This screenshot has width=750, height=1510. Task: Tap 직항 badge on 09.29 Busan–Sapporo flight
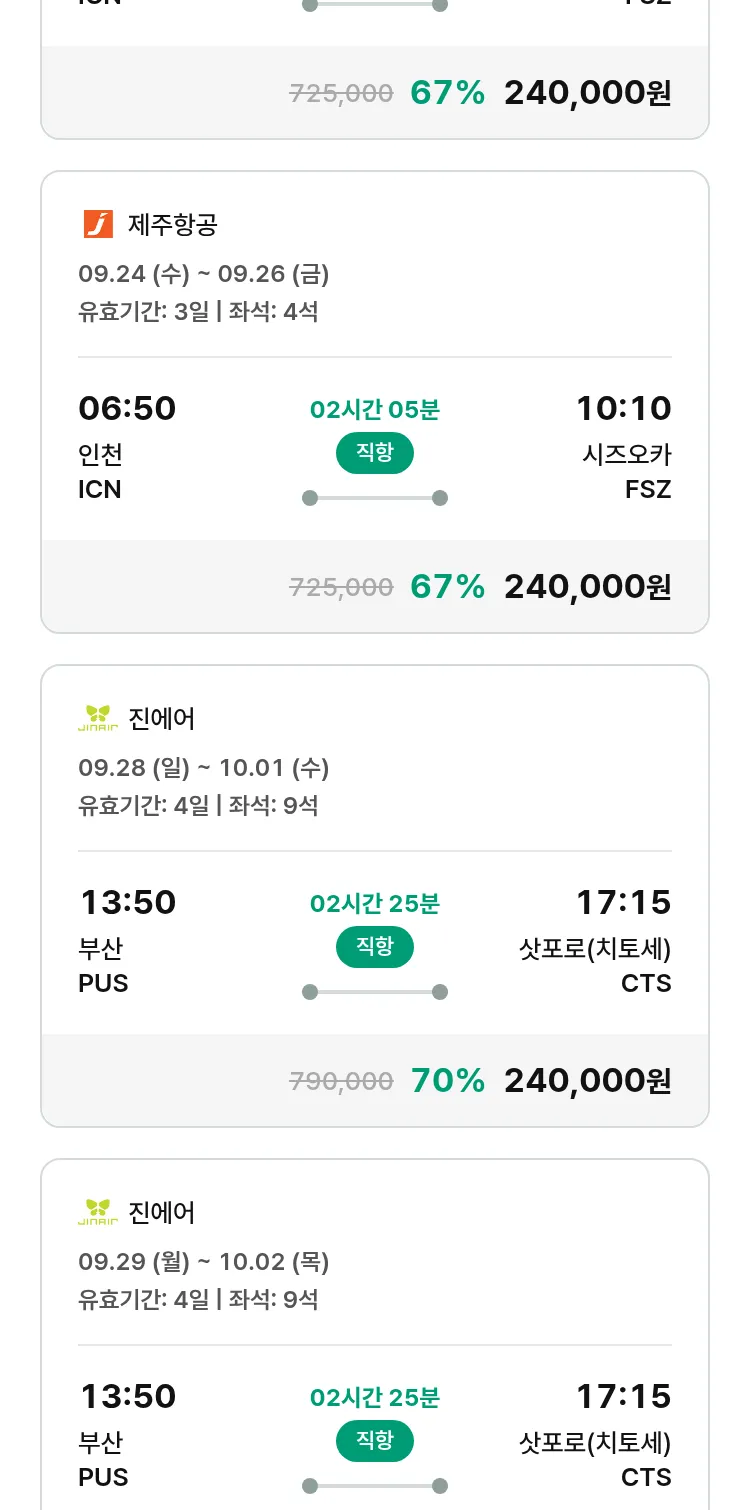[375, 1441]
